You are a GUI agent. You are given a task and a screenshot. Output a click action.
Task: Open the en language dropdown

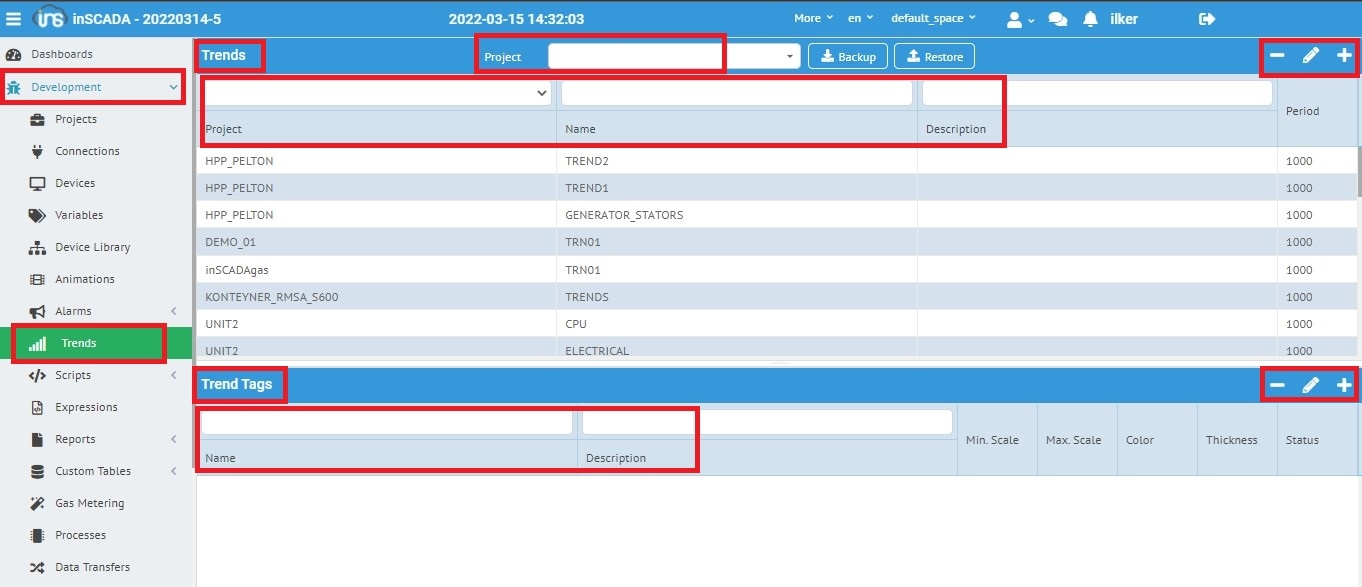[x=860, y=18]
